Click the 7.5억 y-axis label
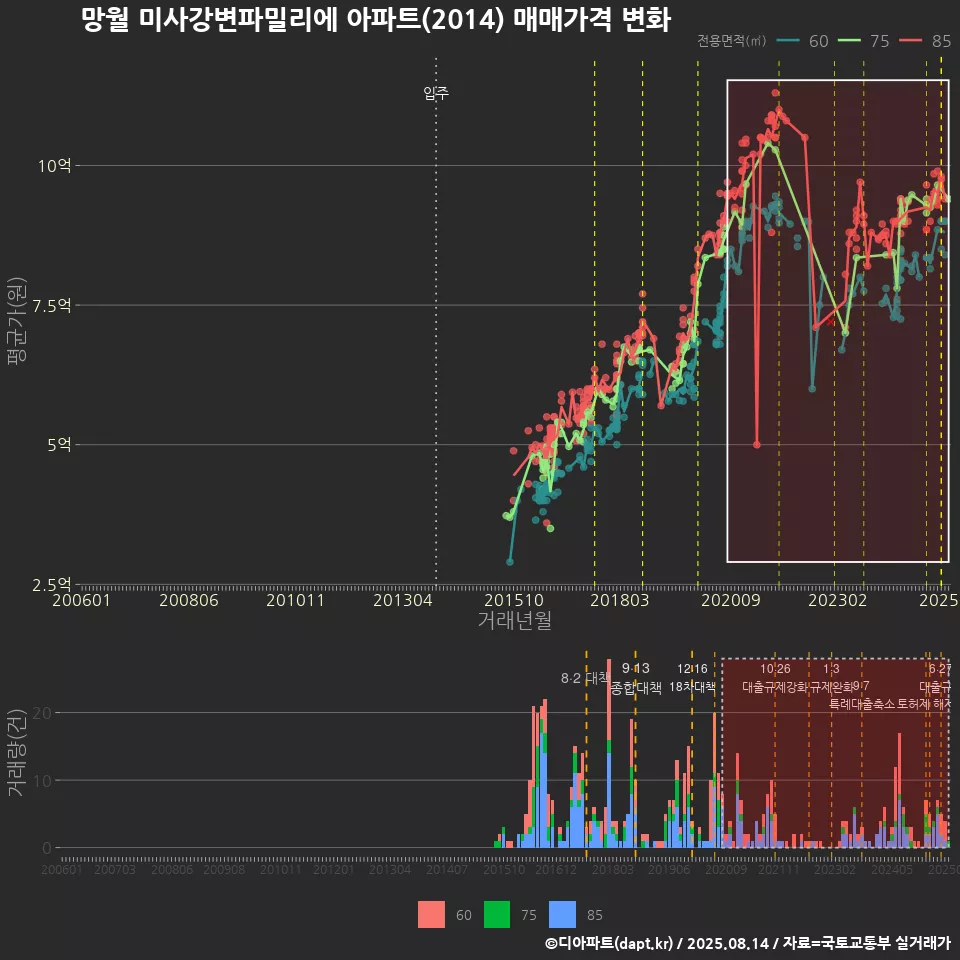This screenshot has width=960, height=960. pos(51,306)
